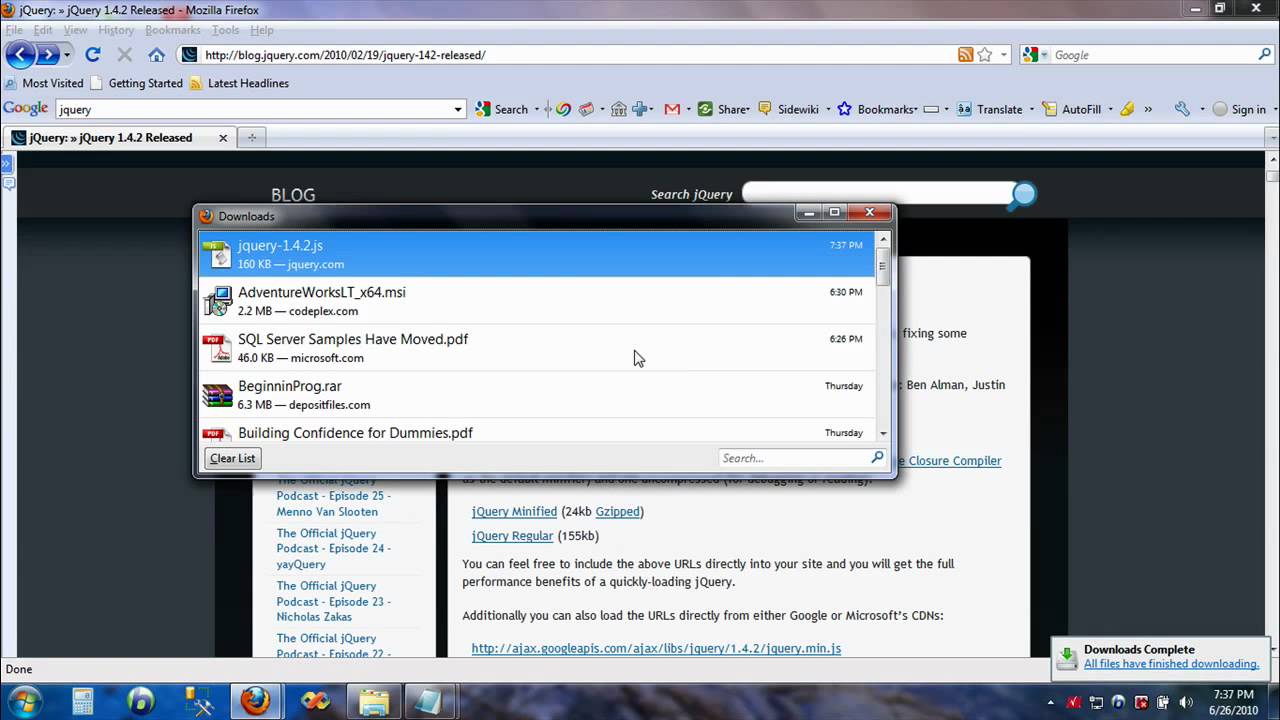
Task: Open the Google Toolbar Share dropdown arrow
Action: [x=748, y=109]
